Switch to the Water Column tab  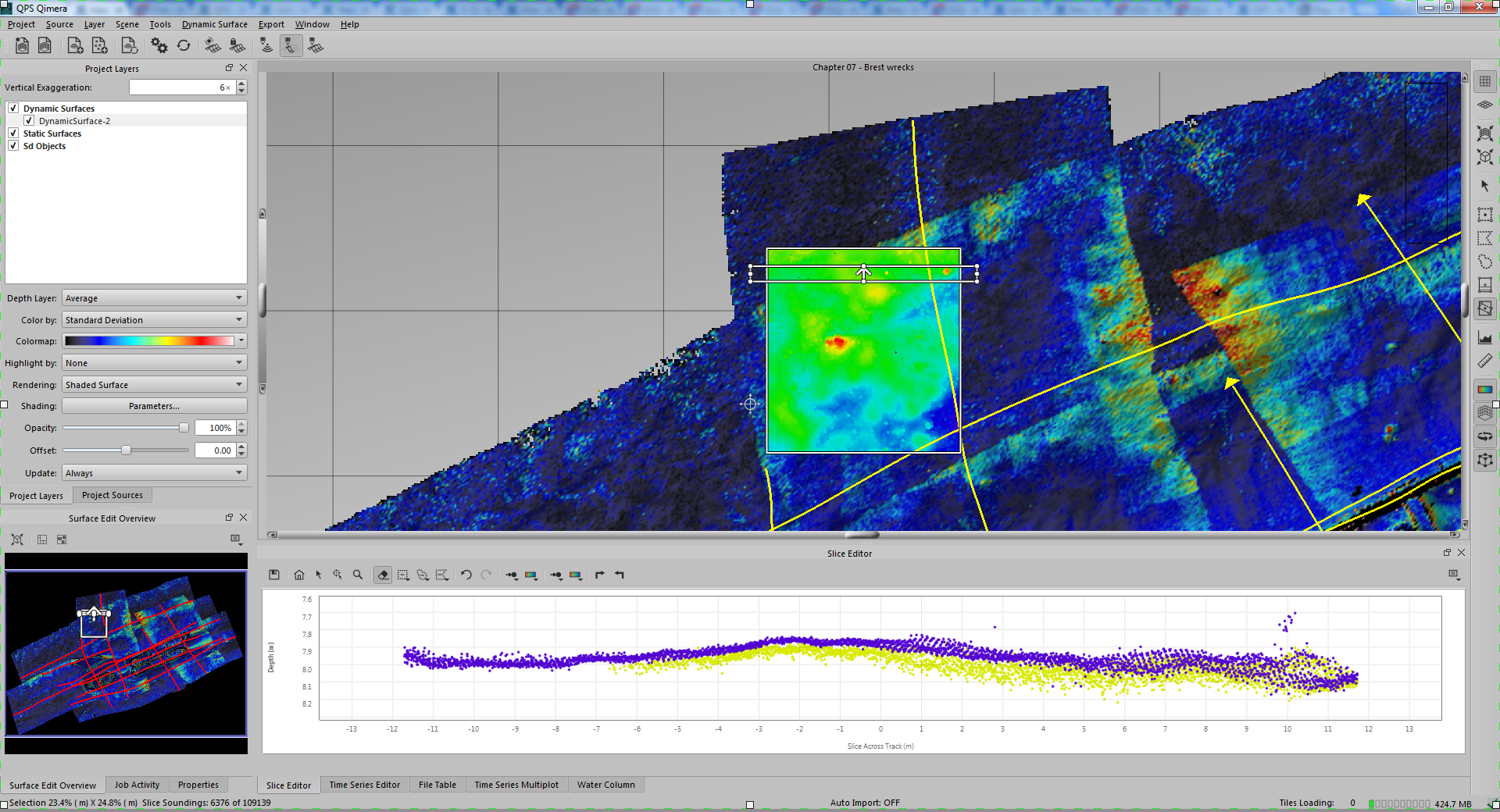[x=605, y=785]
